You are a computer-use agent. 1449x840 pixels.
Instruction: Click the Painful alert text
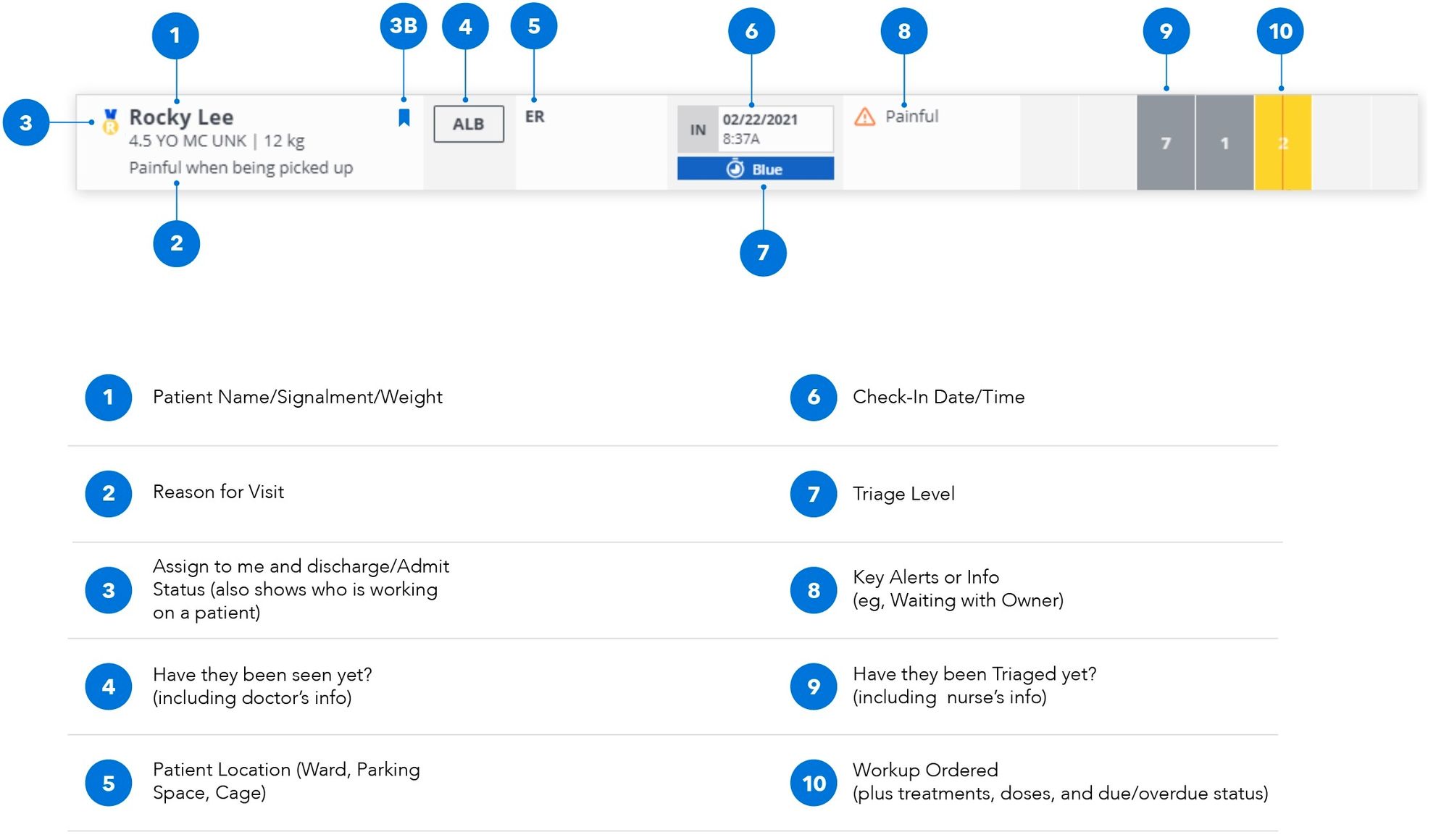tap(911, 117)
